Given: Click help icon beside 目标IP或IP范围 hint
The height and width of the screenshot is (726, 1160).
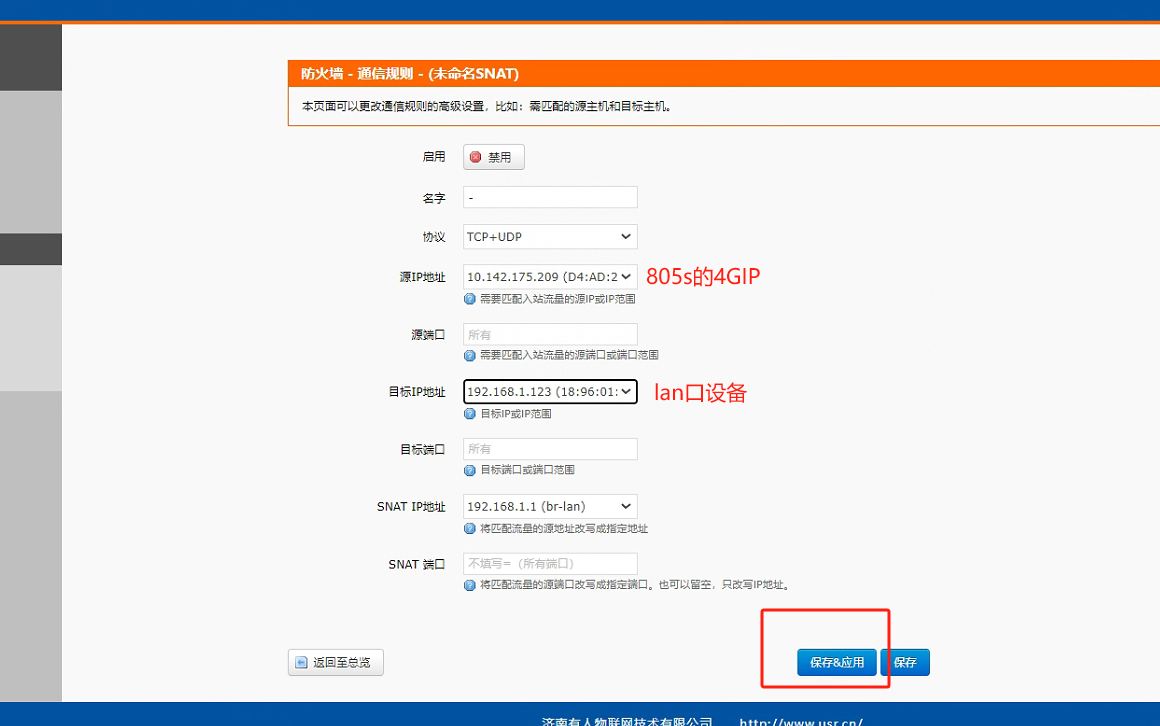Looking at the screenshot, I should click(470, 414).
